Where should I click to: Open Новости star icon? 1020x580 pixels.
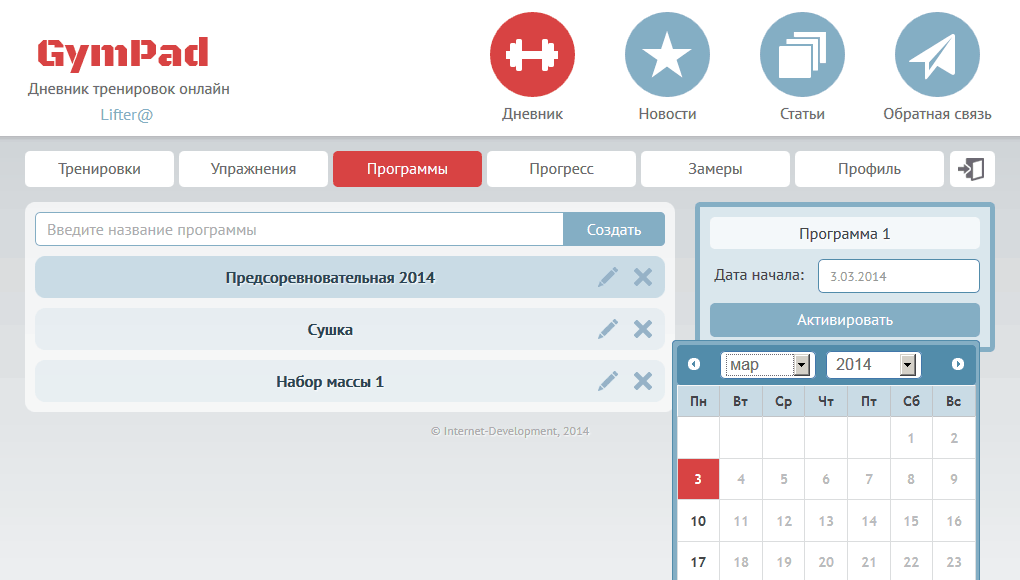[x=667, y=54]
